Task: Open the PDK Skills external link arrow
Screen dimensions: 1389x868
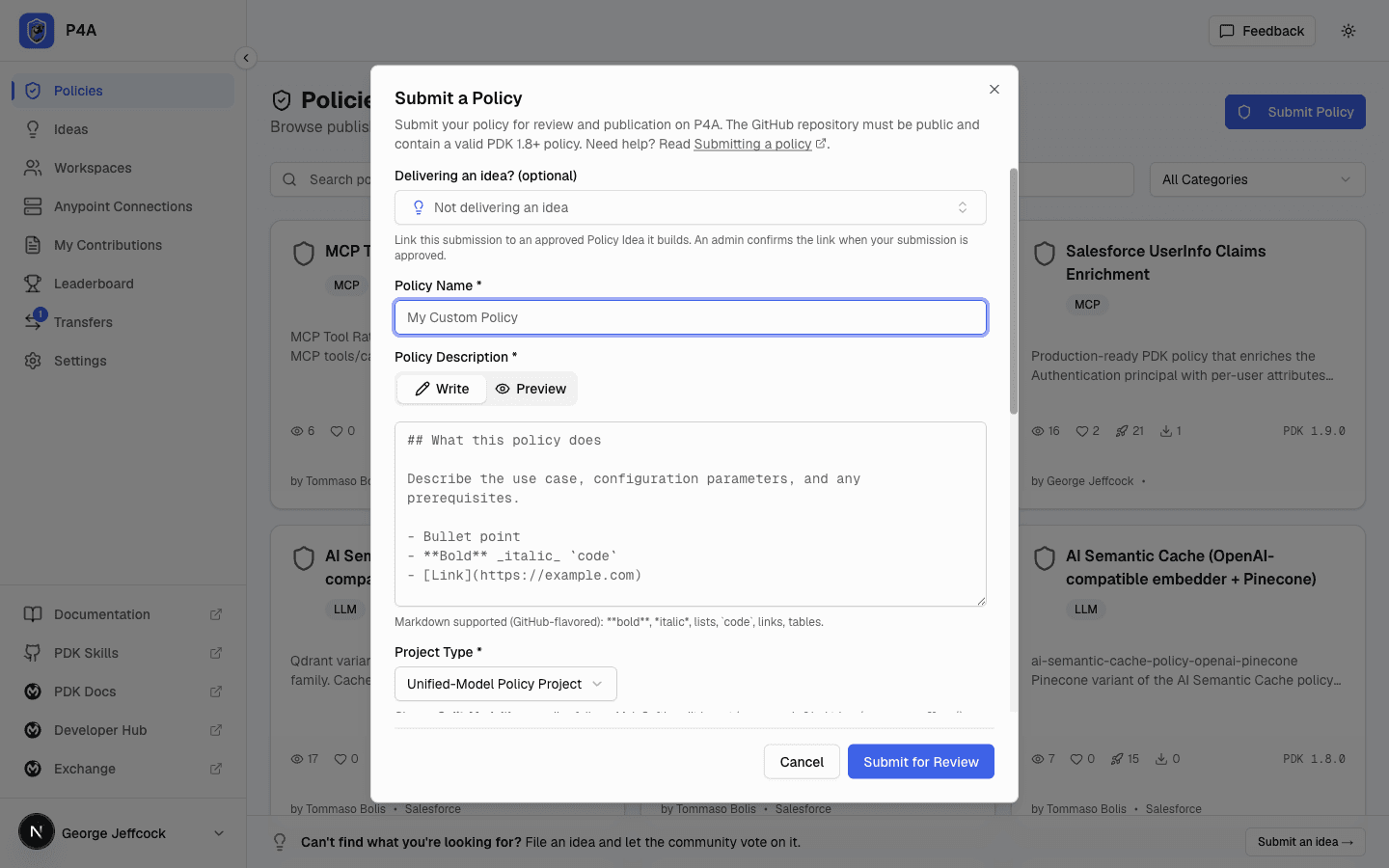Action: [216, 653]
